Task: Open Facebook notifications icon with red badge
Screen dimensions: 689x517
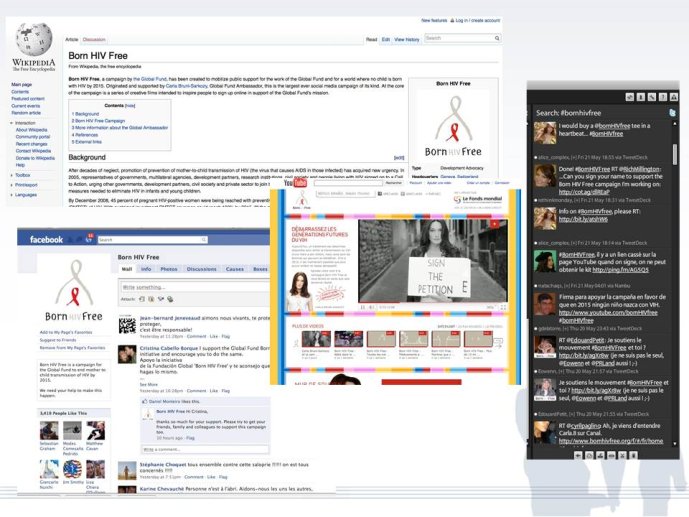Action: point(89,239)
